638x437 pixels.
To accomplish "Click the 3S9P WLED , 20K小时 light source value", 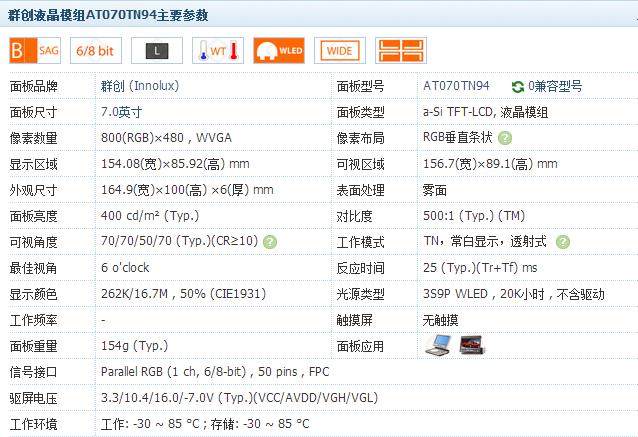I will (513, 294).
